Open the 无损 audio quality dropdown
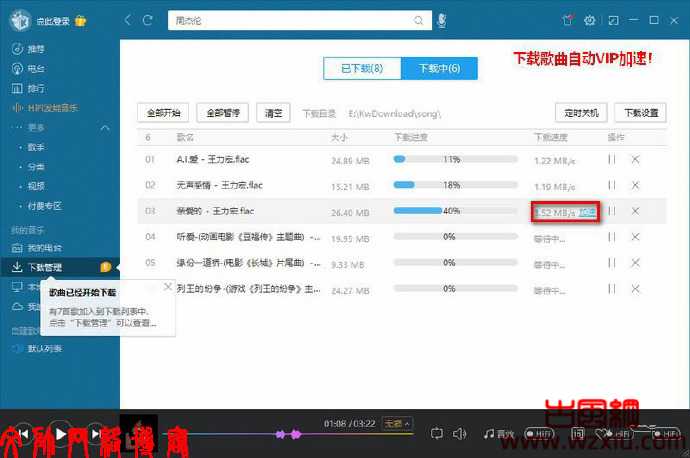This screenshot has width=690, height=458. point(397,423)
